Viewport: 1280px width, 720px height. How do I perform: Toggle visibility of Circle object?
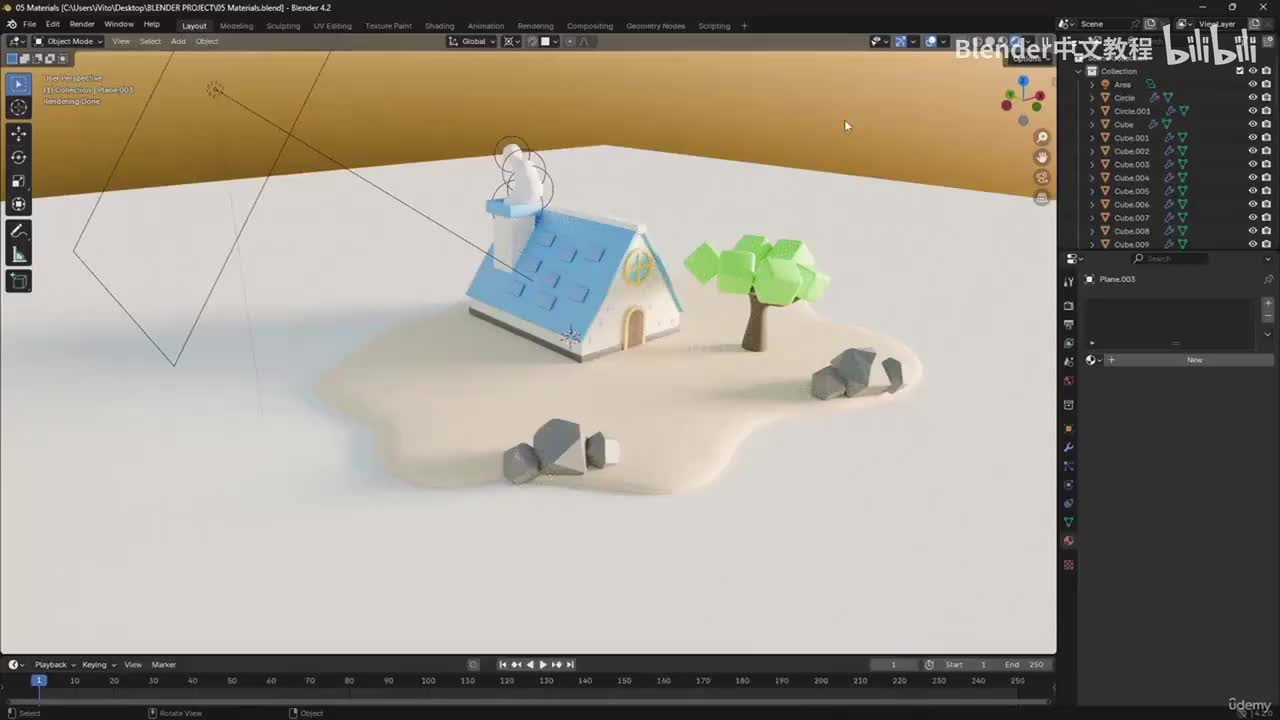coord(1253,98)
